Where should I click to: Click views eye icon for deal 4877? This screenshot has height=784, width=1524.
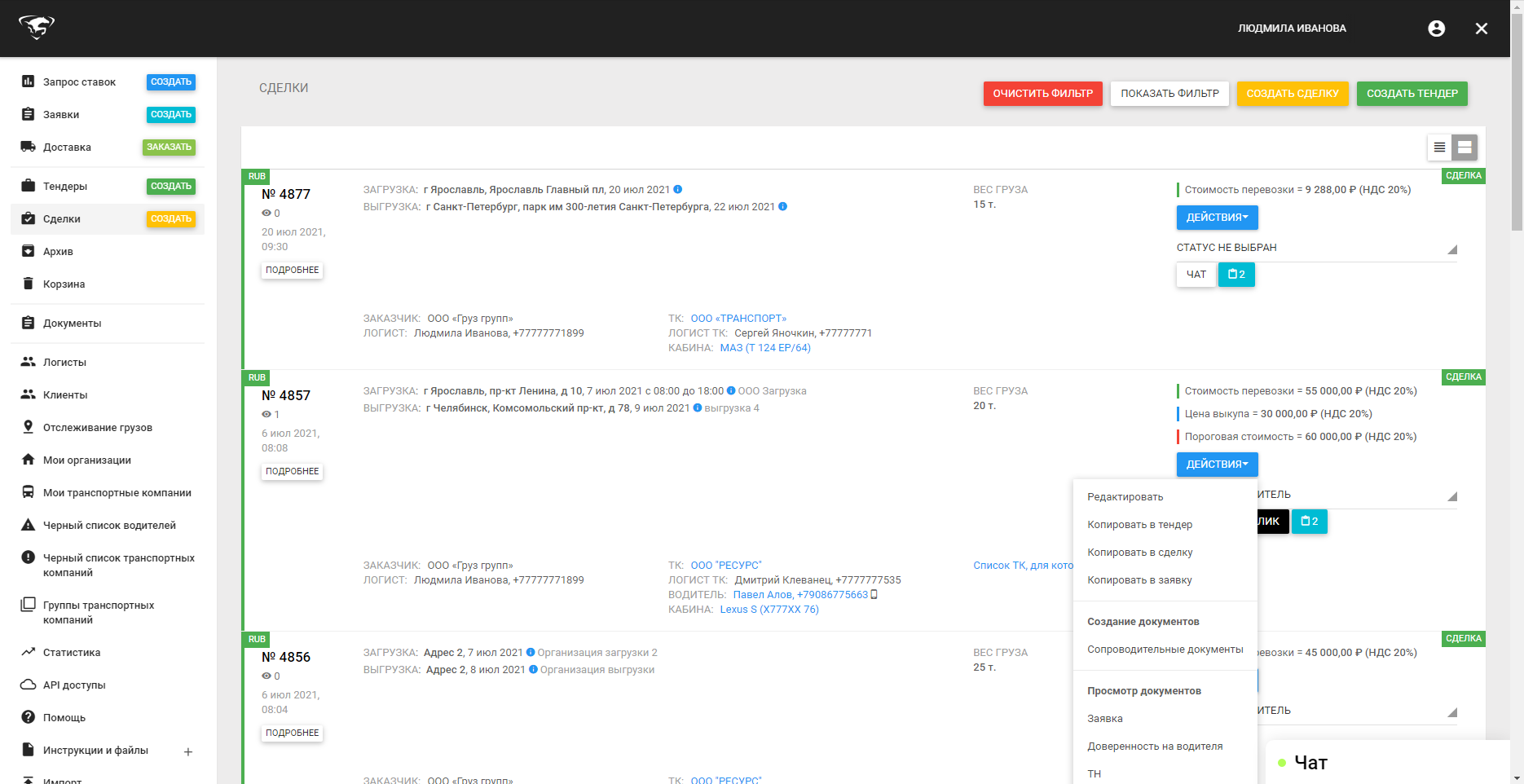pos(266,213)
